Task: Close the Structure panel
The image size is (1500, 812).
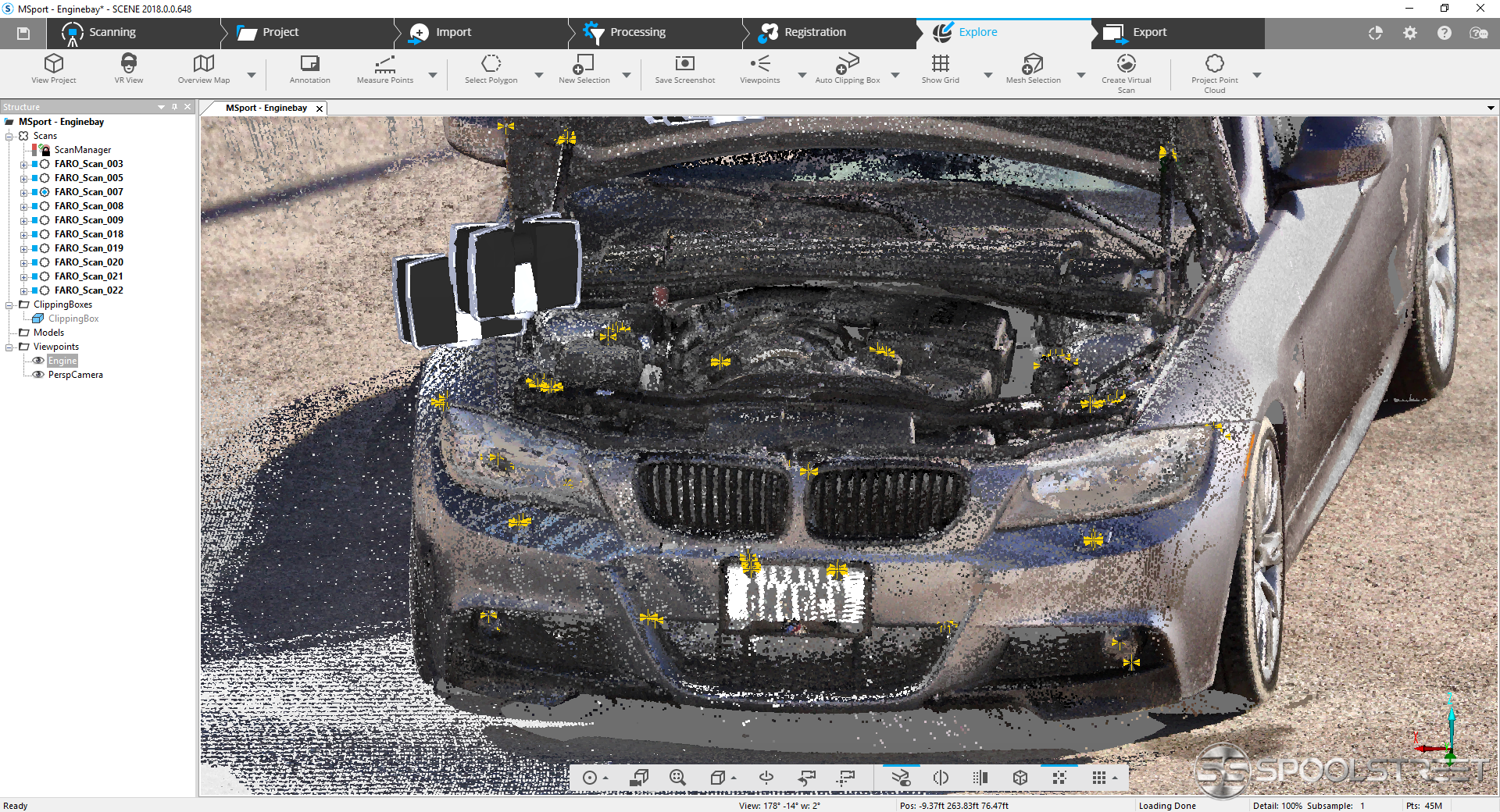Action: click(x=187, y=107)
